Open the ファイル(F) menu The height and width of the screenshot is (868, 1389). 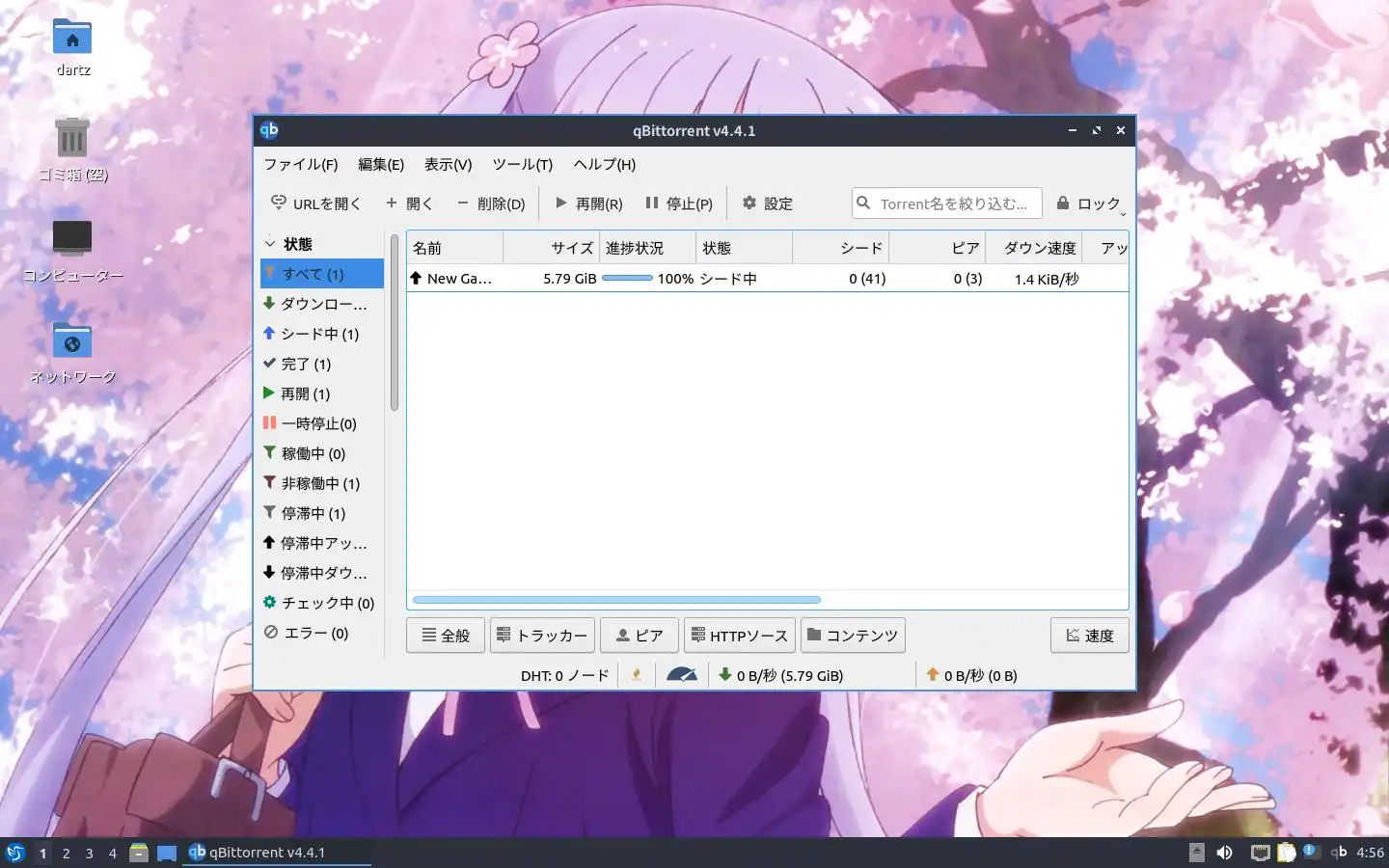click(x=300, y=164)
